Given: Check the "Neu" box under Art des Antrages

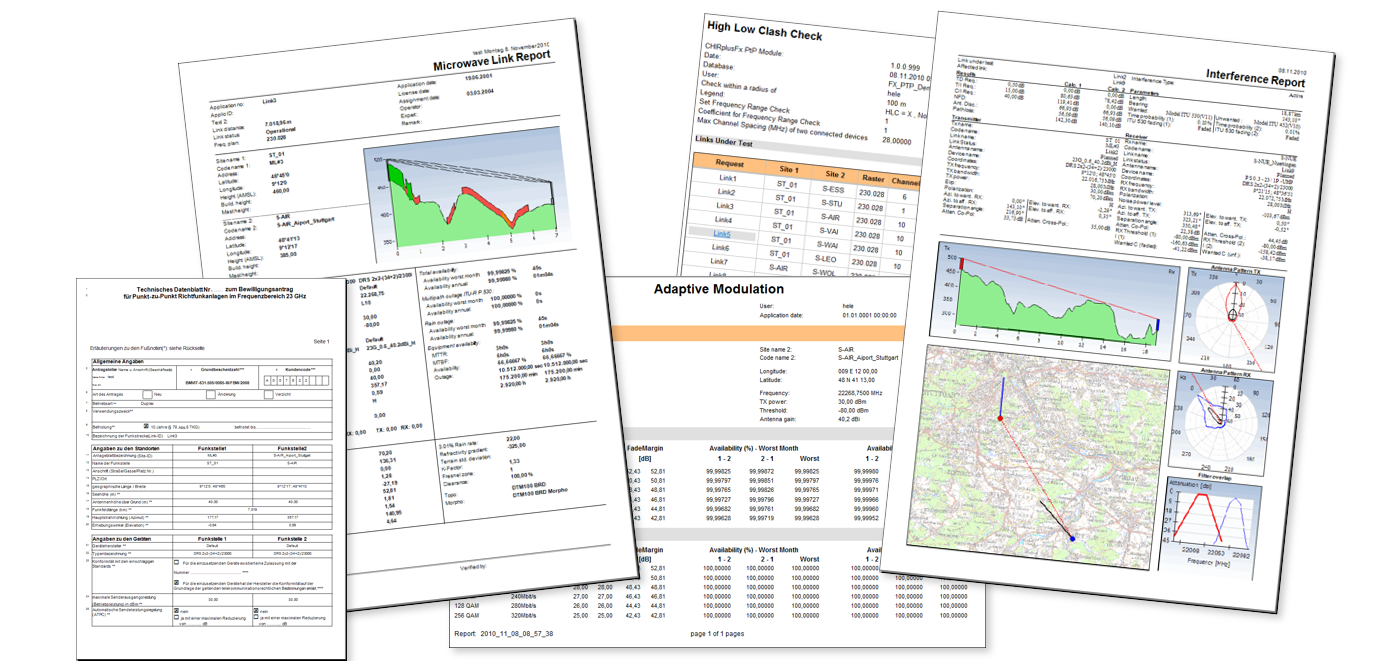Looking at the screenshot, I should 147,395.
